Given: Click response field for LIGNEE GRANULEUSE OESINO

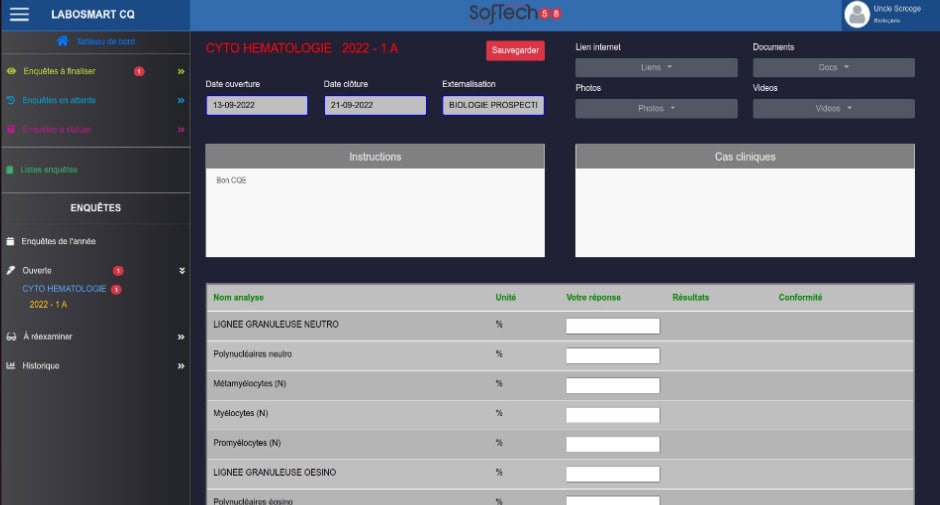Looking at the screenshot, I should (x=613, y=474).
